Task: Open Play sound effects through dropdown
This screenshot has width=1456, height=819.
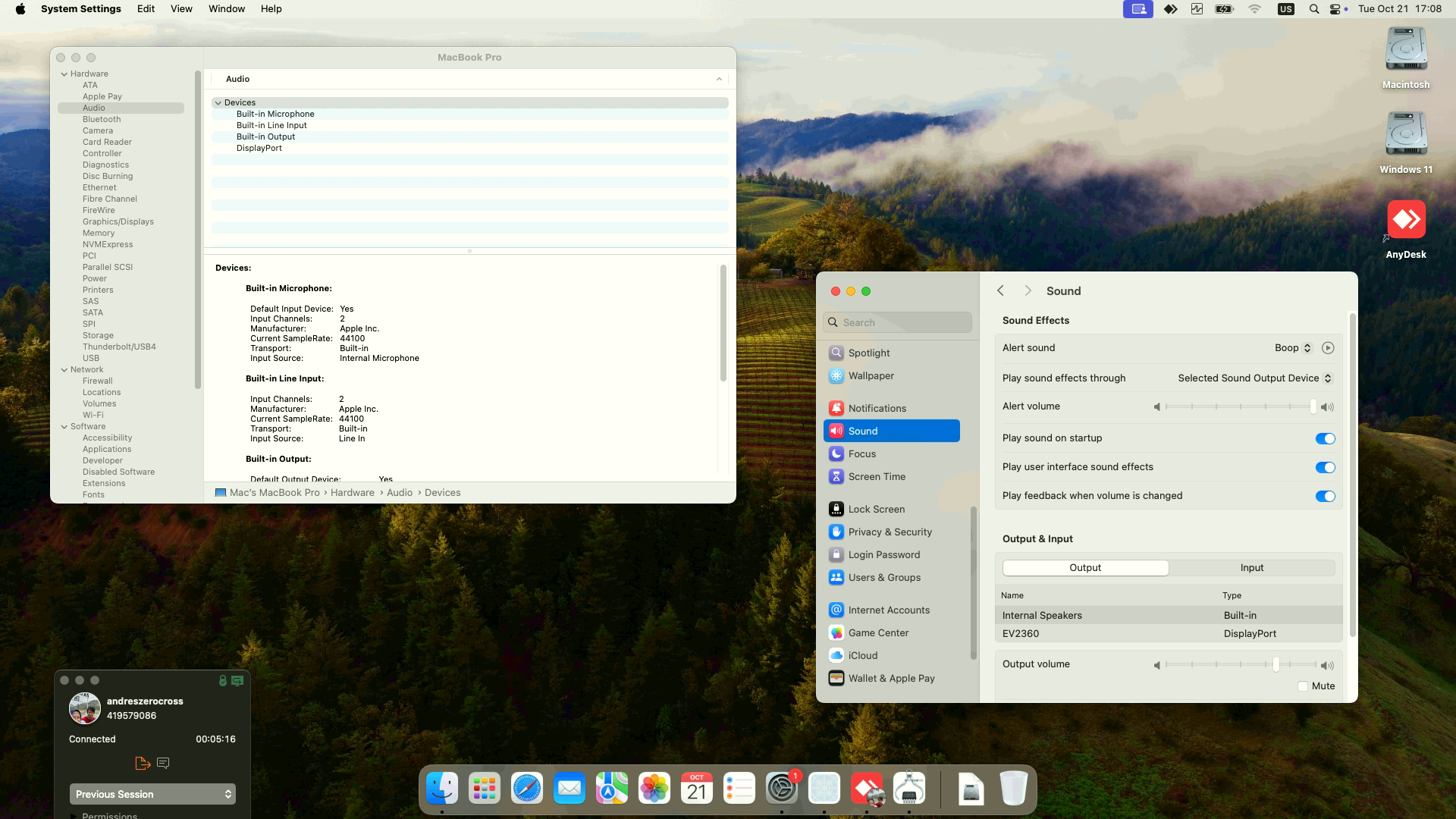Action: click(x=1254, y=378)
